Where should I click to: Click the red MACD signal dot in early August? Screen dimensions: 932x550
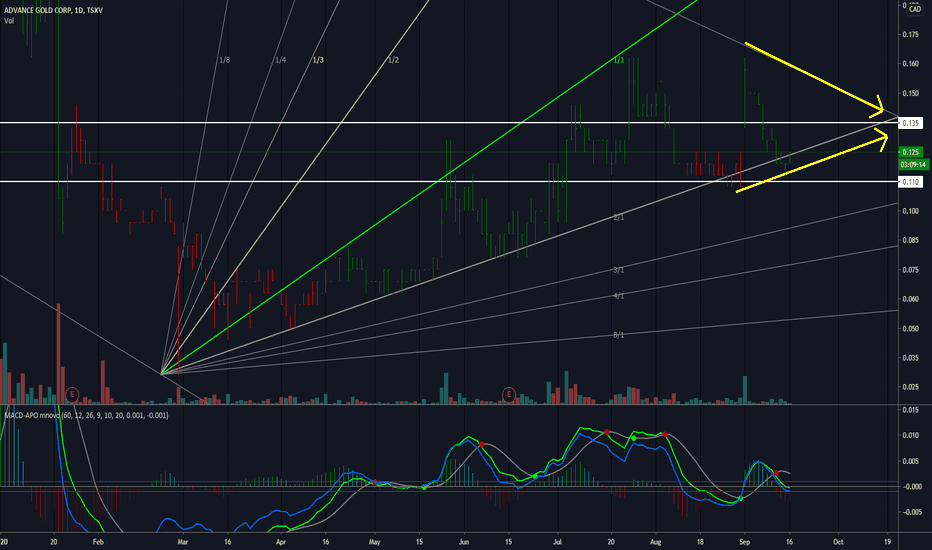click(665, 435)
